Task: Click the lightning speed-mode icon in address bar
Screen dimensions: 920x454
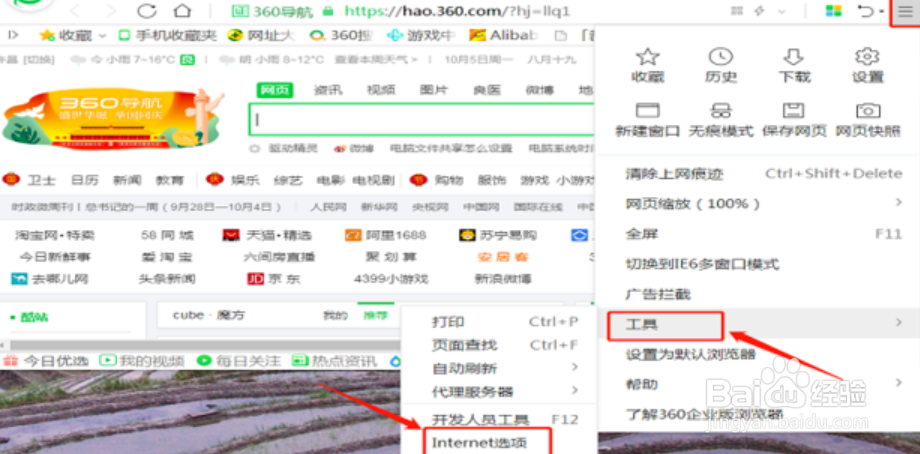Action: pyautogui.click(x=759, y=11)
